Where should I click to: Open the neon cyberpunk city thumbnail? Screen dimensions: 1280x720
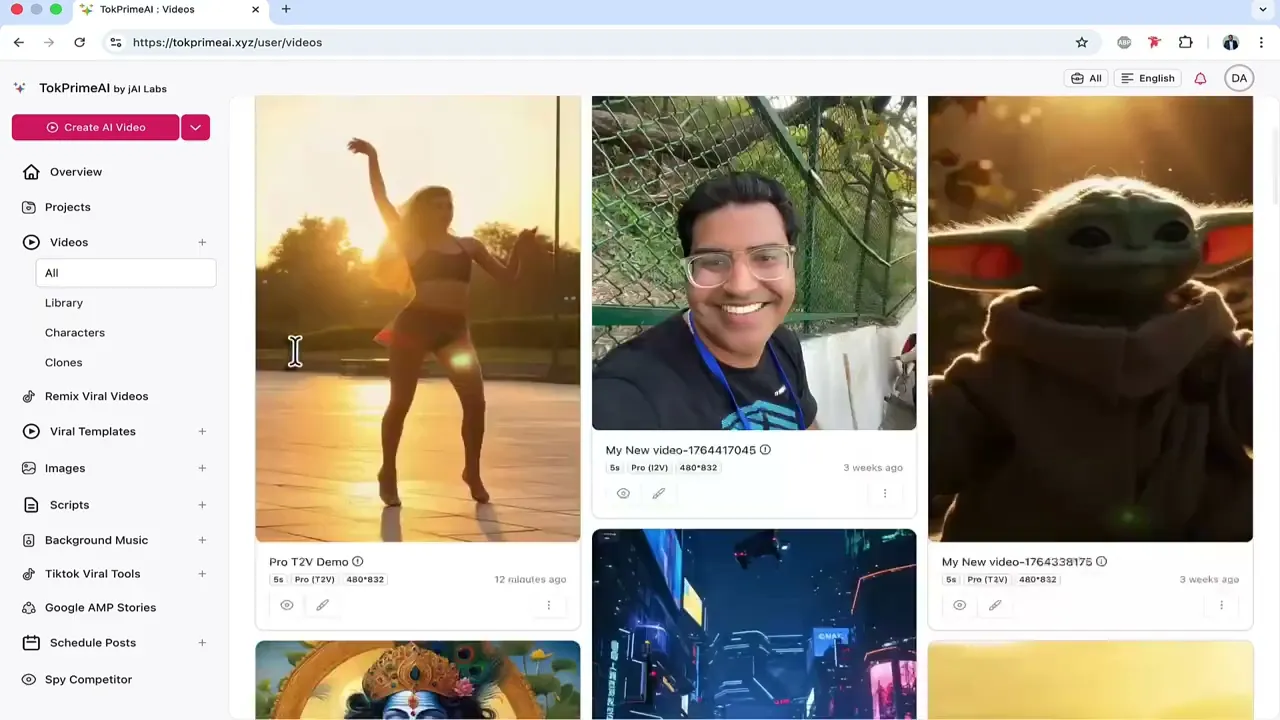point(754,624)
